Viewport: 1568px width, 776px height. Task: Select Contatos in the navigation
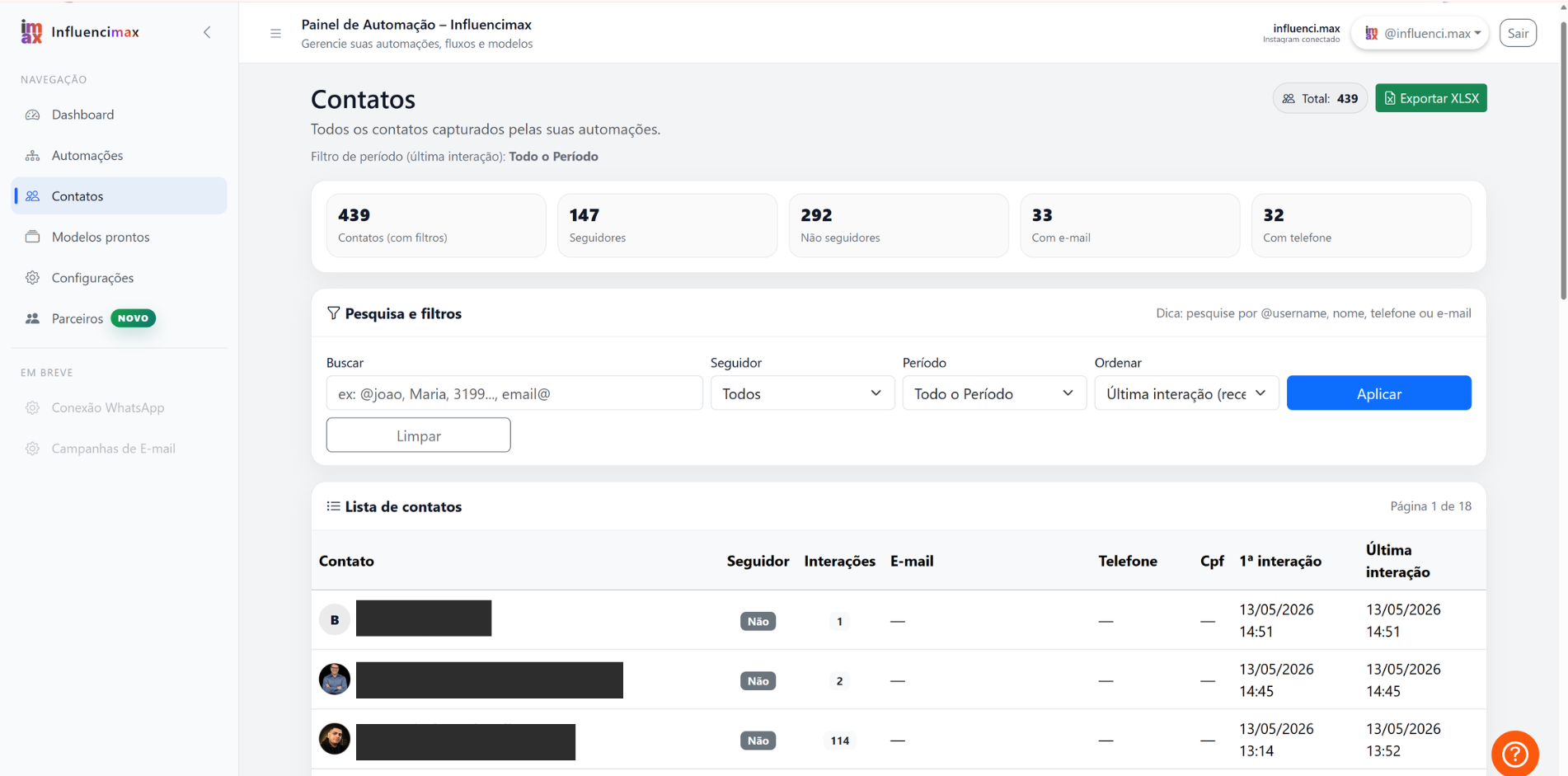[x=119, y=196]
